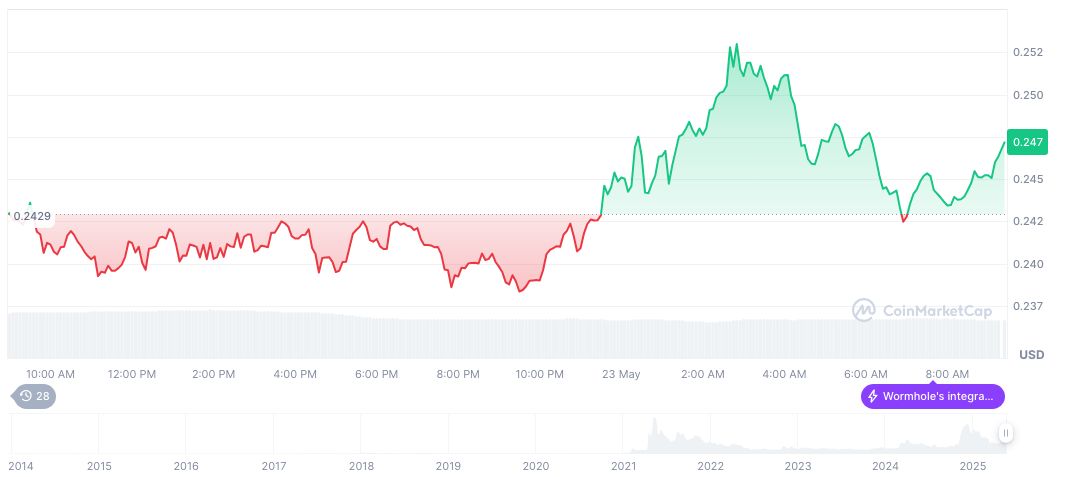The width and height of the screenshot is (1072, 477).
Task: Click the 0.252 price axis label
Action: [1027, 52]
